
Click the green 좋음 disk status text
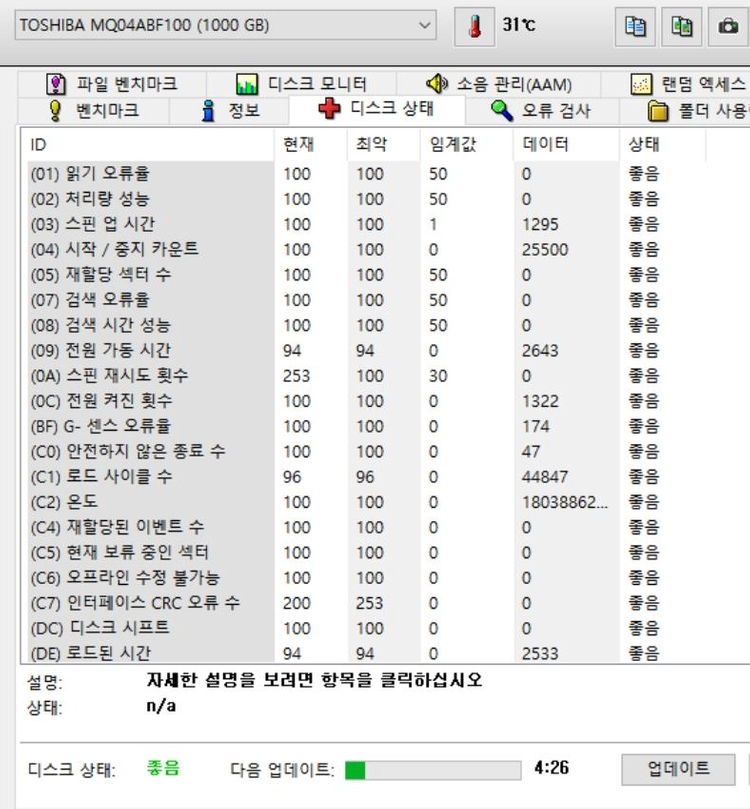click(x=163, y=768)
